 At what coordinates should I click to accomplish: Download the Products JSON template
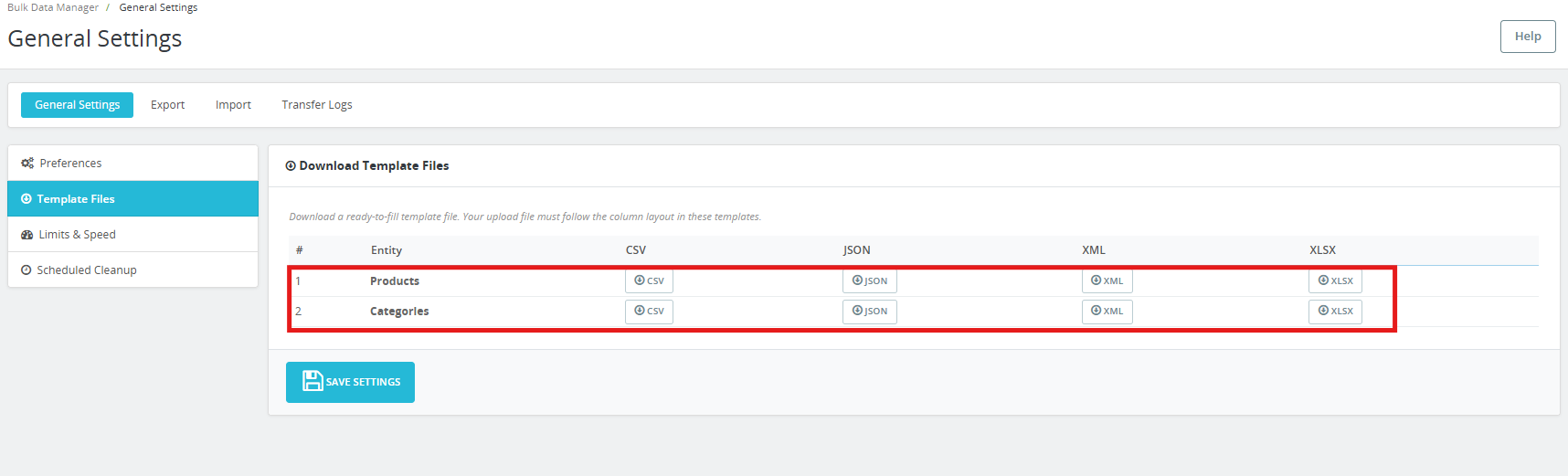click(869, 280)
